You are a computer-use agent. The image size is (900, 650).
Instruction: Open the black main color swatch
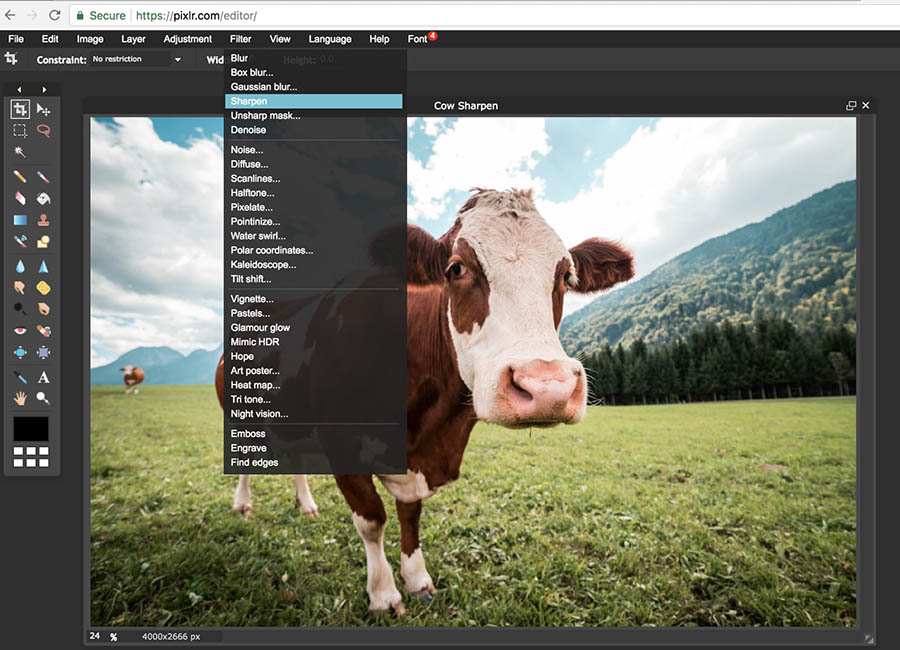coord(31,429)
